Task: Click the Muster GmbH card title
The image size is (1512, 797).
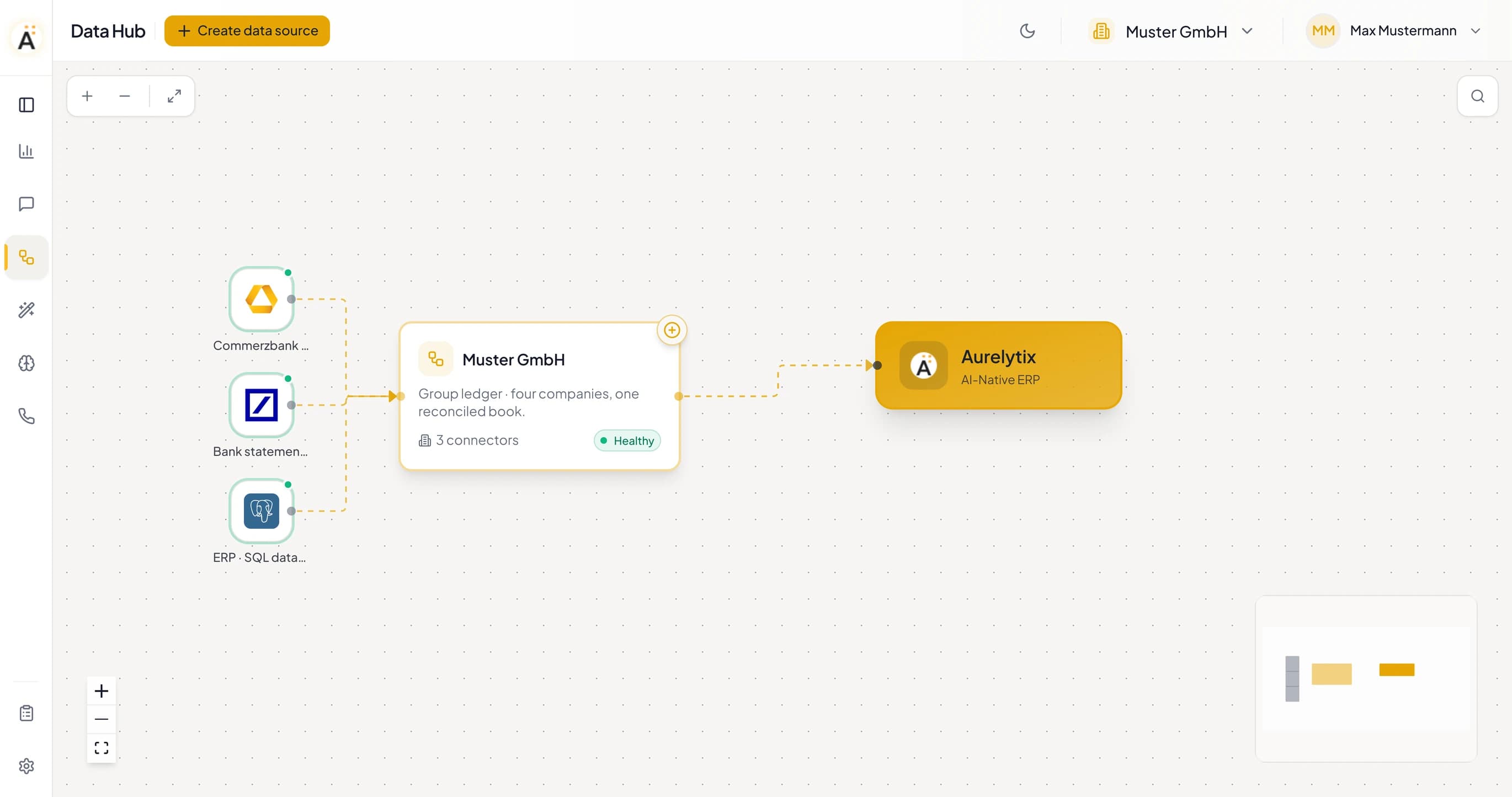Action: tap(514, 359)
